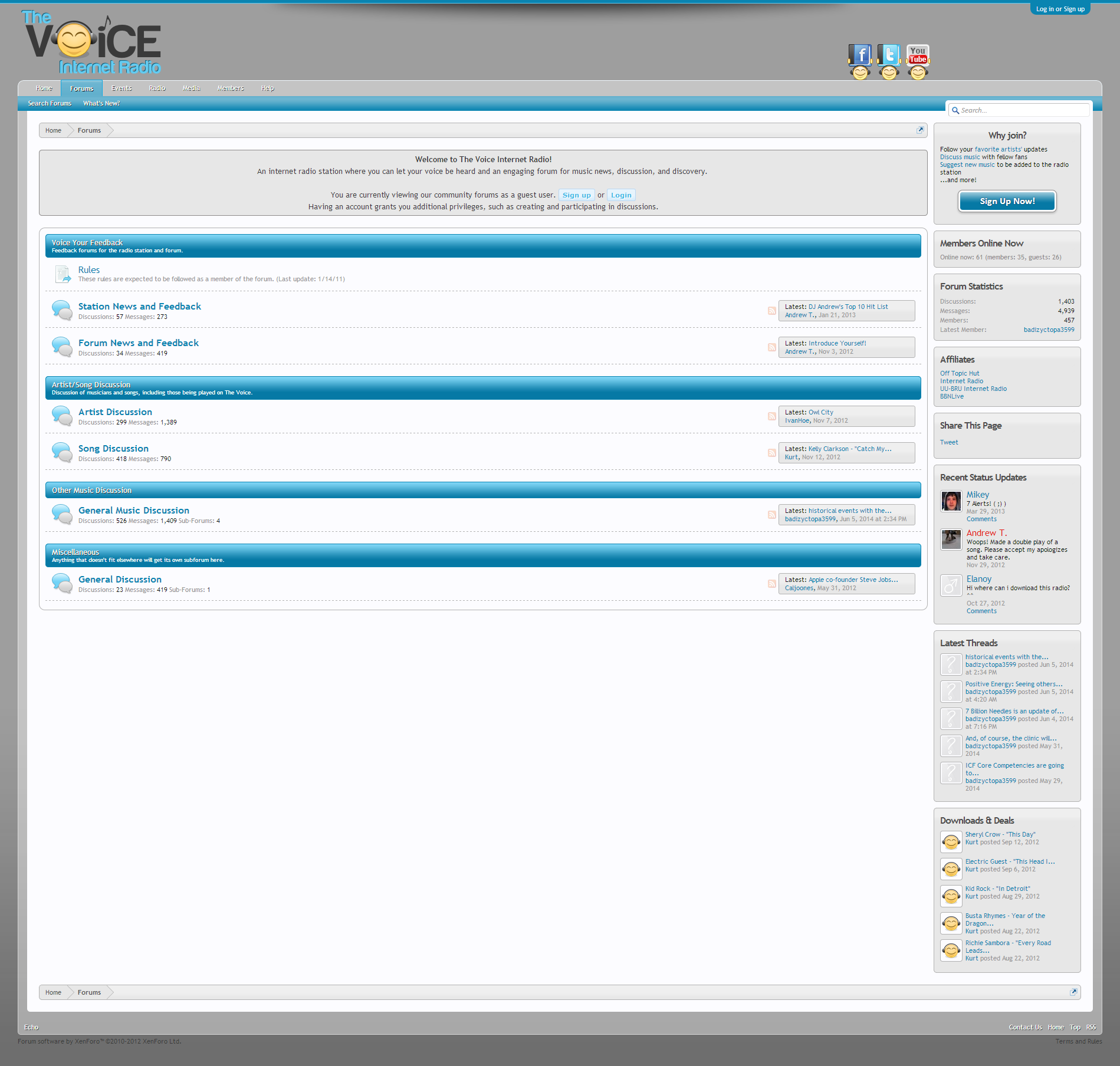The image size is (1120, 1066).
Task: Focus the Search input field
Action: coord(1022,110)
